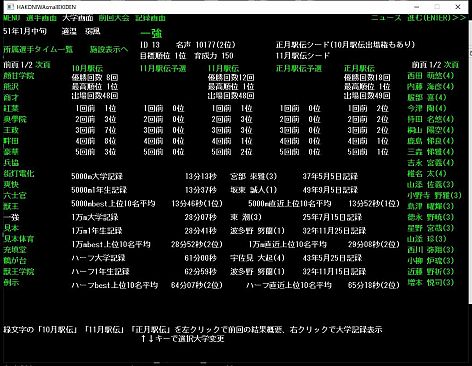Open the 前回大会 screen

[x=114, y=18]
